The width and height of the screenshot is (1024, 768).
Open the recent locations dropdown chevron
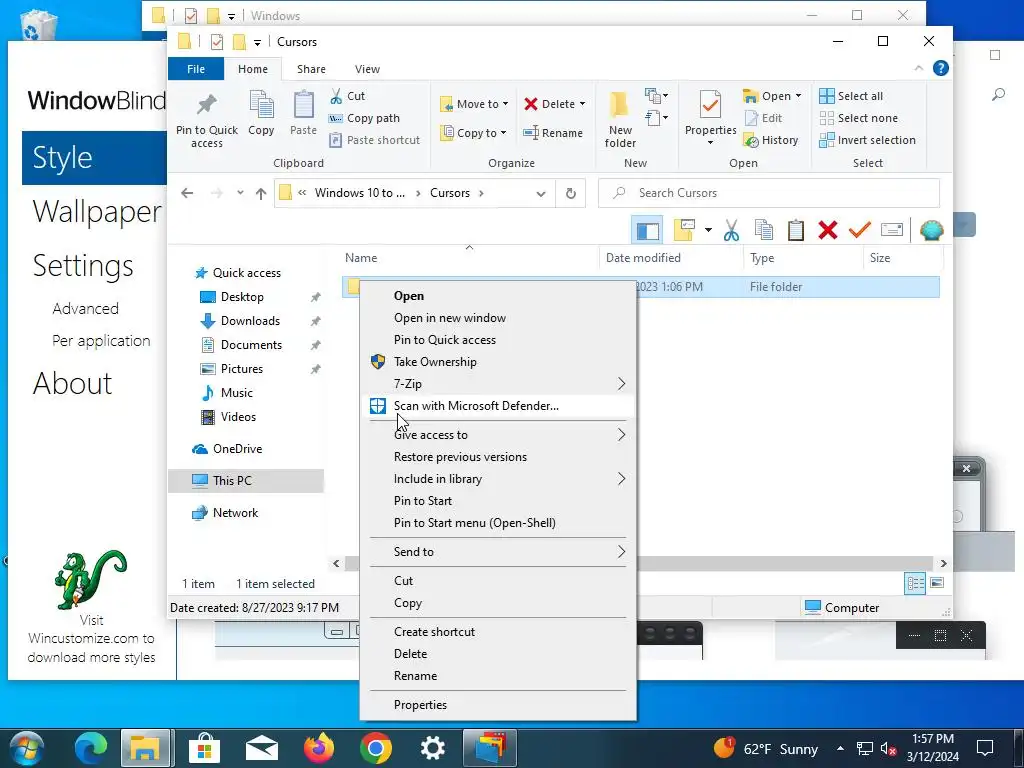tap(240, 193)
